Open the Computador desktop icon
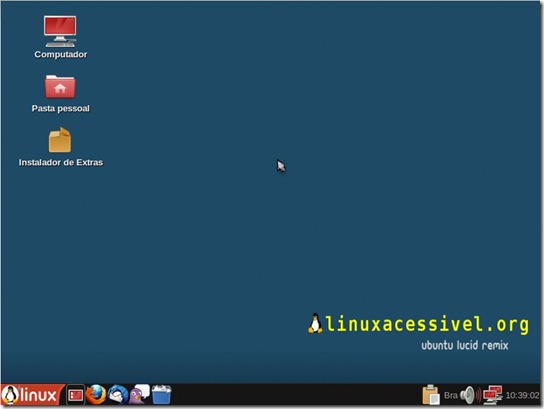This screenshot has width=544, height=409. pyautogui.click(x=60, y=31)
